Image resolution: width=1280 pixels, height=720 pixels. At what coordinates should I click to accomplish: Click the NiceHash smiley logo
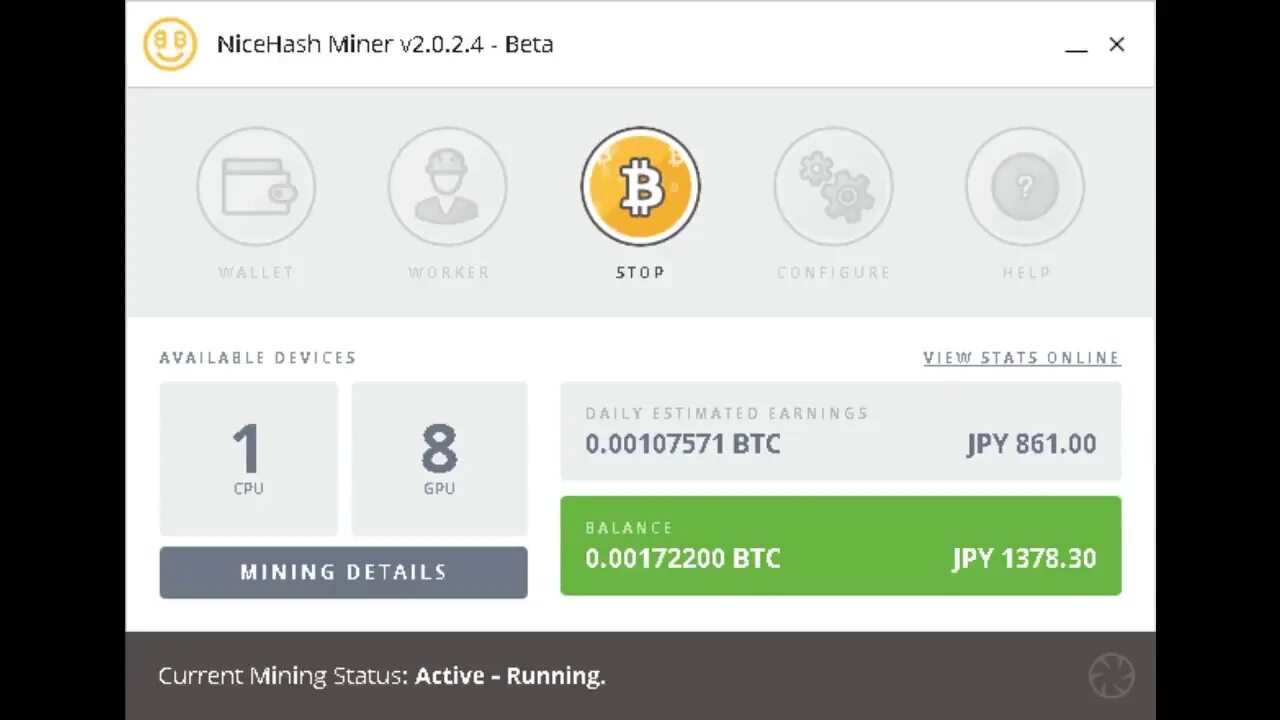click(x=170, y=44)
